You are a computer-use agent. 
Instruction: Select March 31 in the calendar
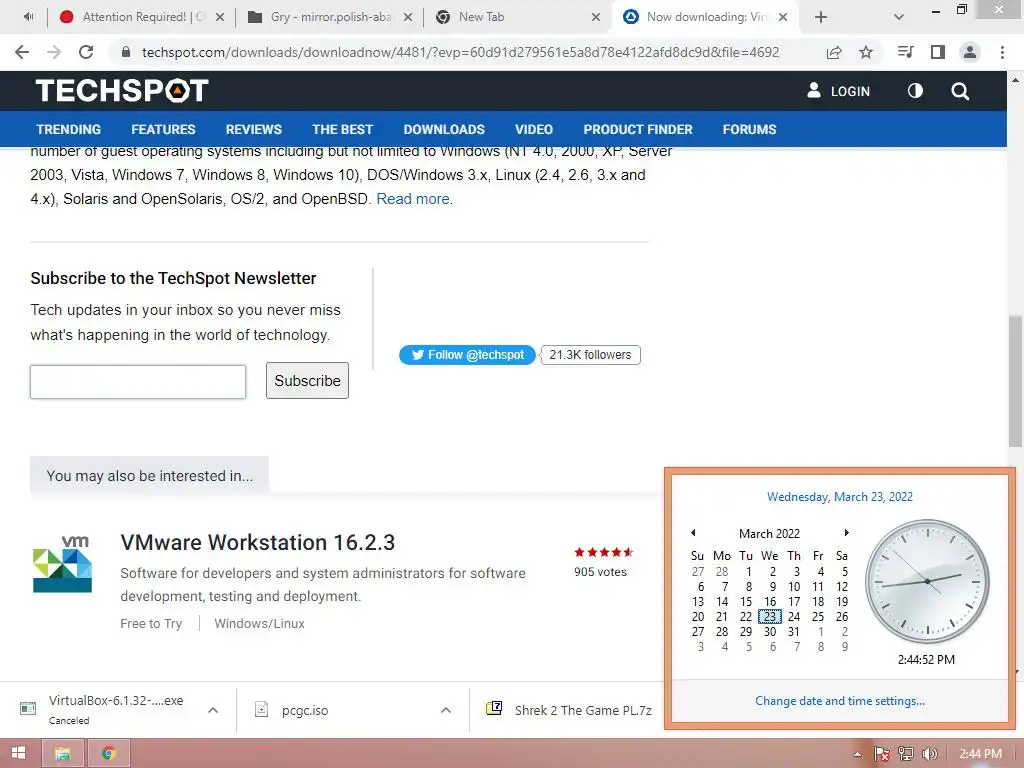[793, 632]
